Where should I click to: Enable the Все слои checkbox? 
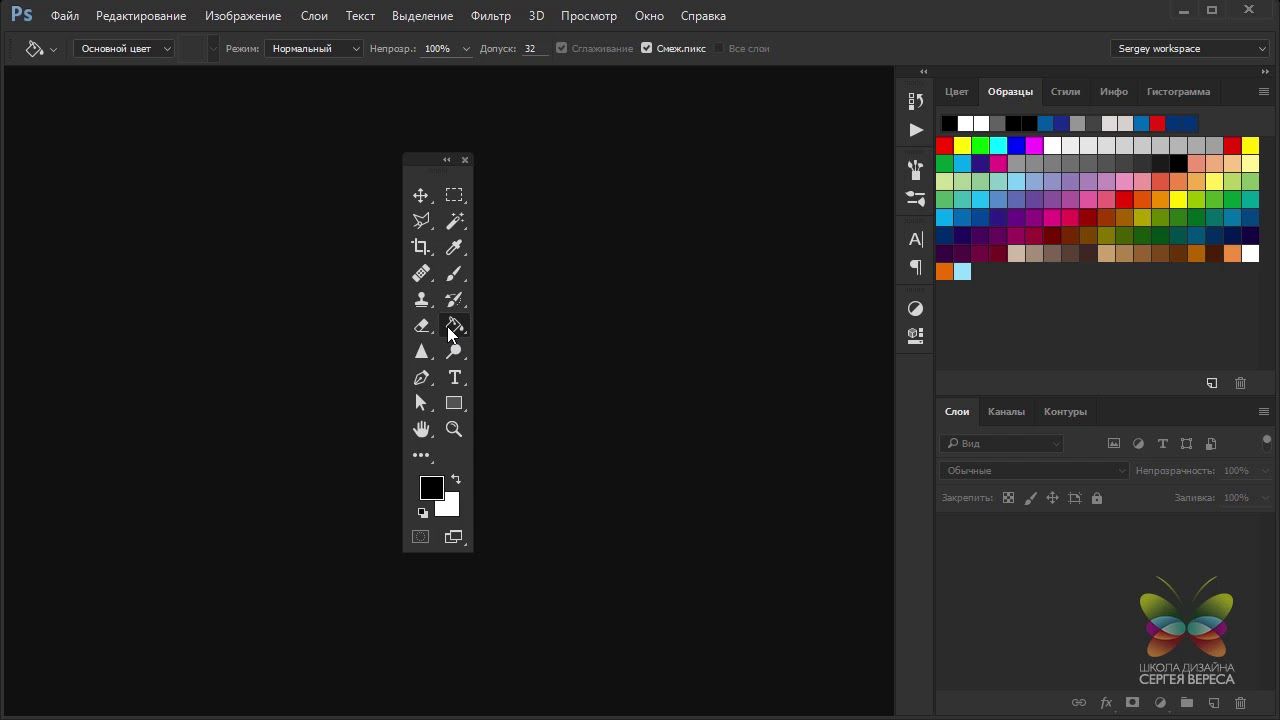(719, 48)
